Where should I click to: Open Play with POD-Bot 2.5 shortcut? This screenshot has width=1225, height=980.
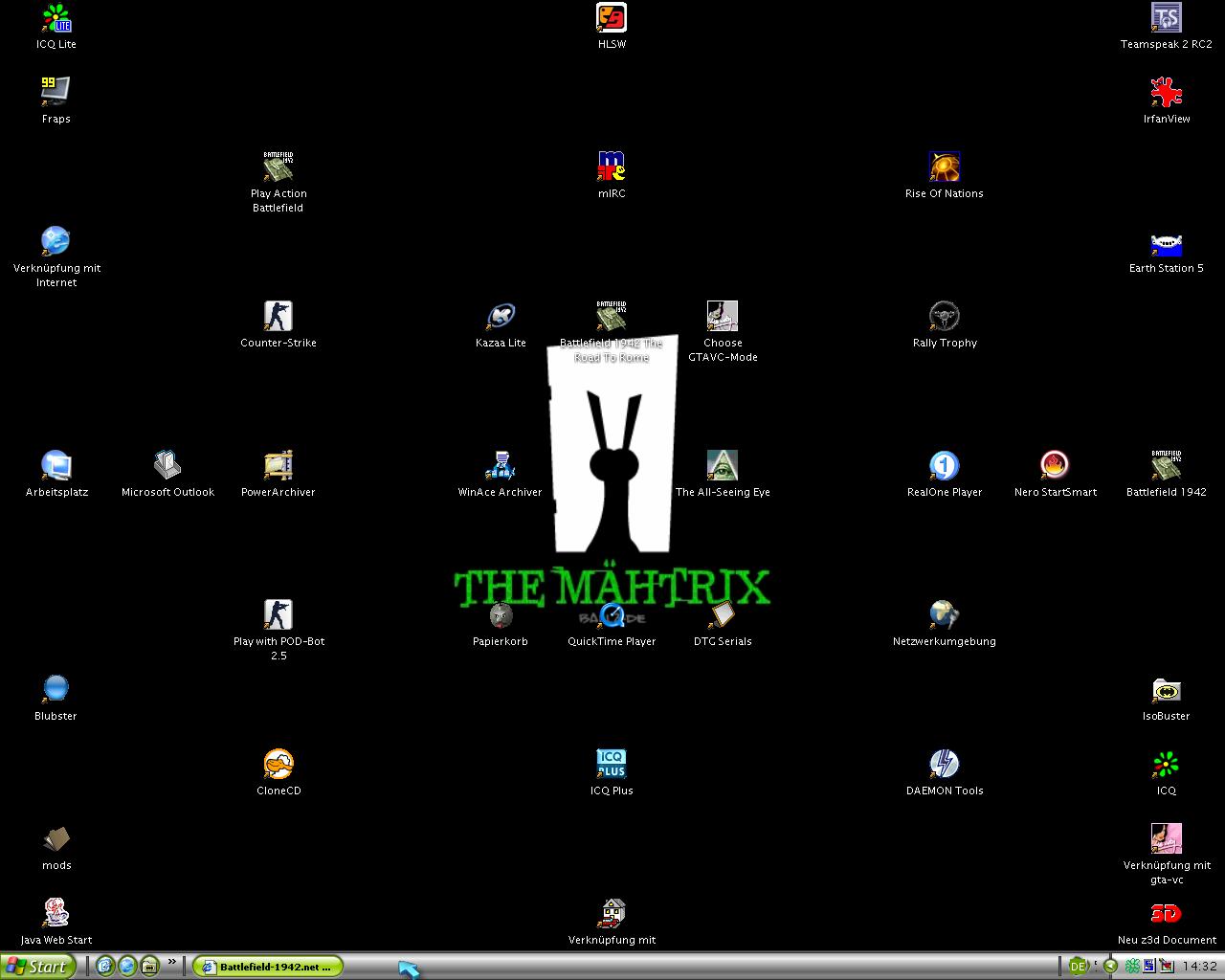pyautogui.click(x=278, y=630)
